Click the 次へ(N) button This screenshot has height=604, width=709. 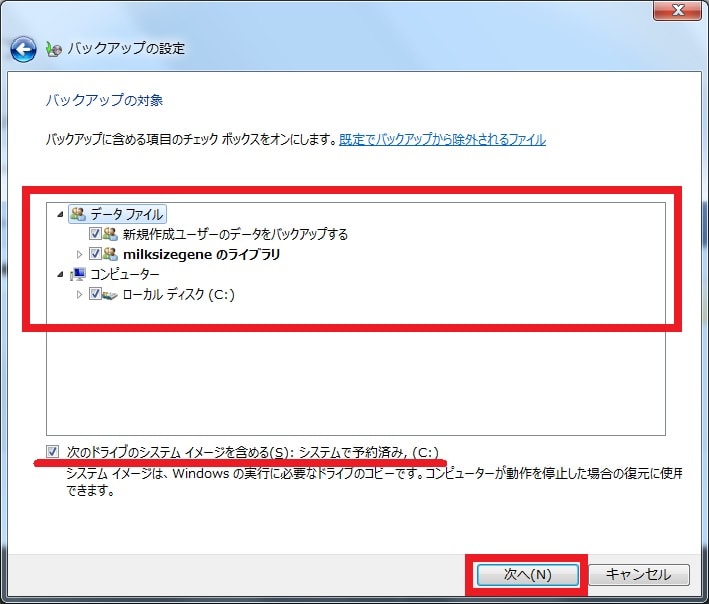coord(528,575)
